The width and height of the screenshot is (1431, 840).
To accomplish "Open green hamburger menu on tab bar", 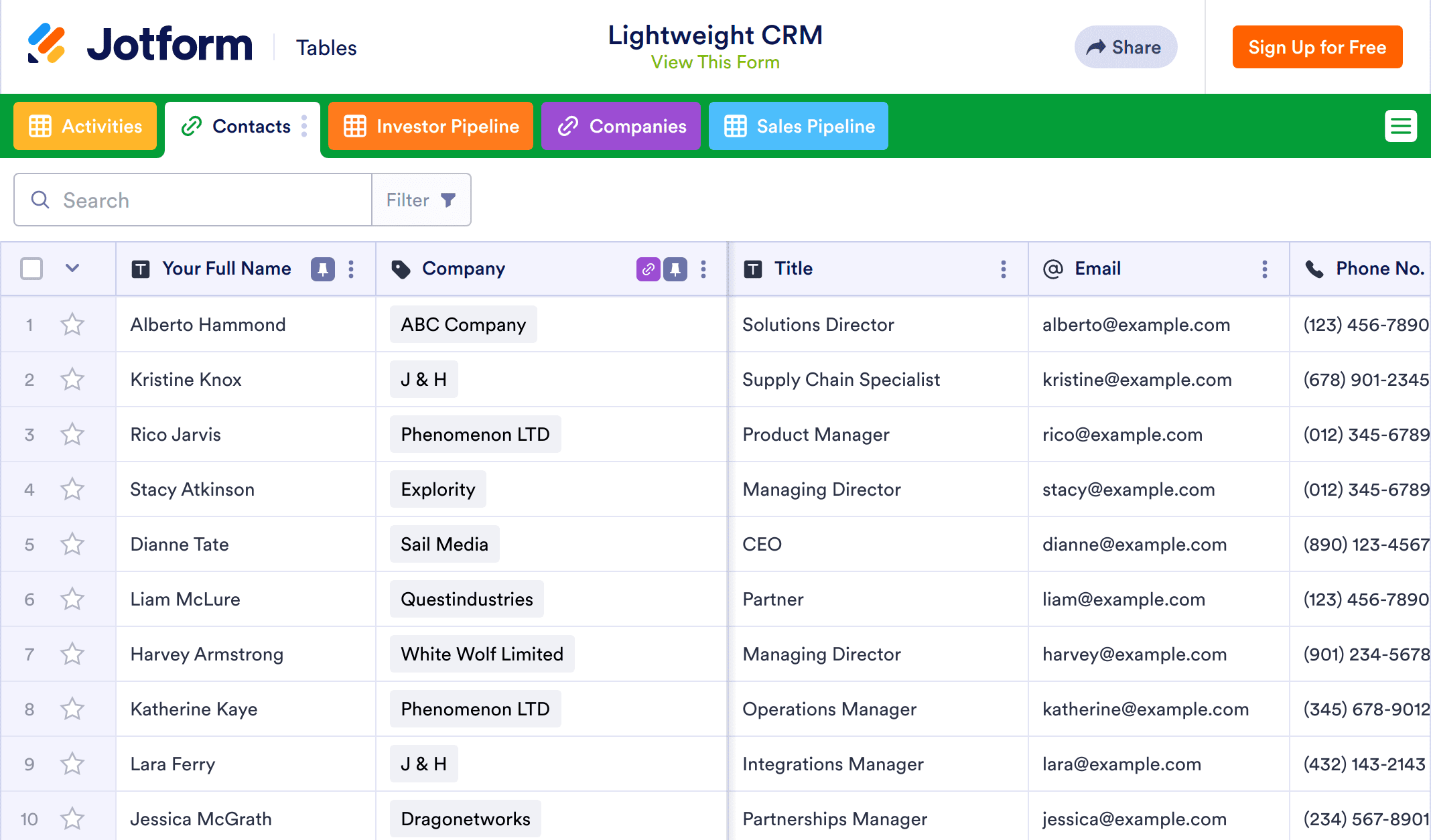I will click(x=1400, y=126).
